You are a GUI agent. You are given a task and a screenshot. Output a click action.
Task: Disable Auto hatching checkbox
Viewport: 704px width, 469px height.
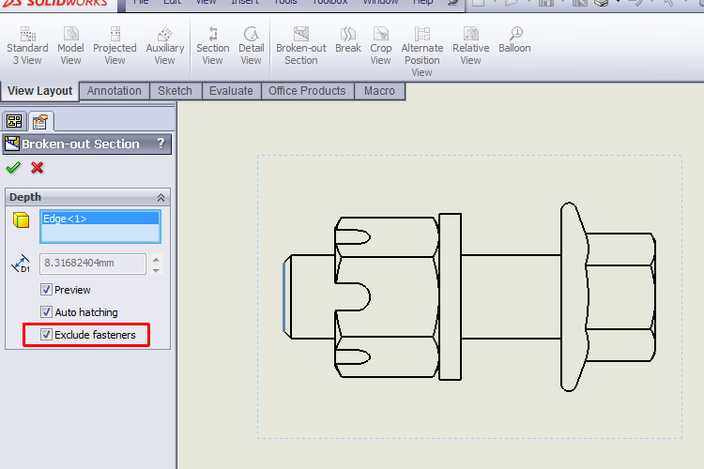46,311
